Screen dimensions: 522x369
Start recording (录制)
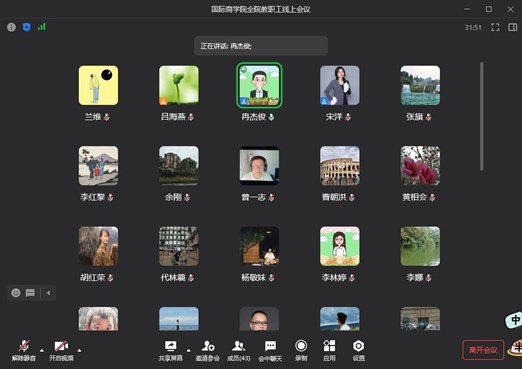301,350
